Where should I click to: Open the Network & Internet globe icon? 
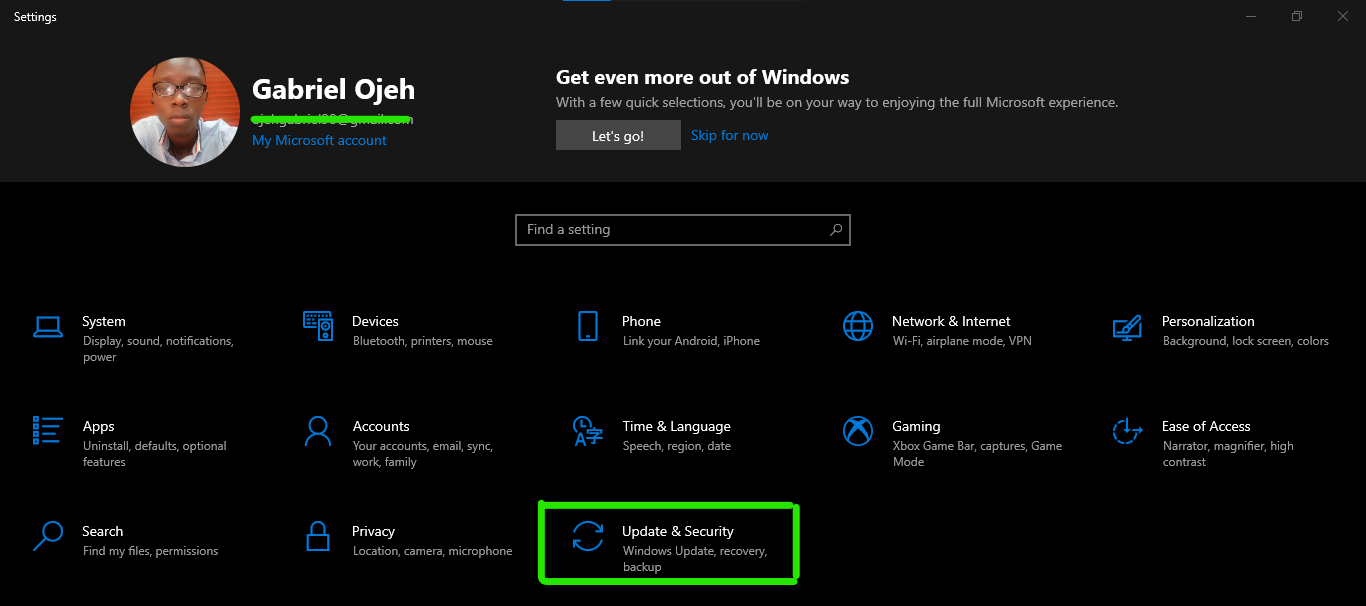tap(858, 326)
